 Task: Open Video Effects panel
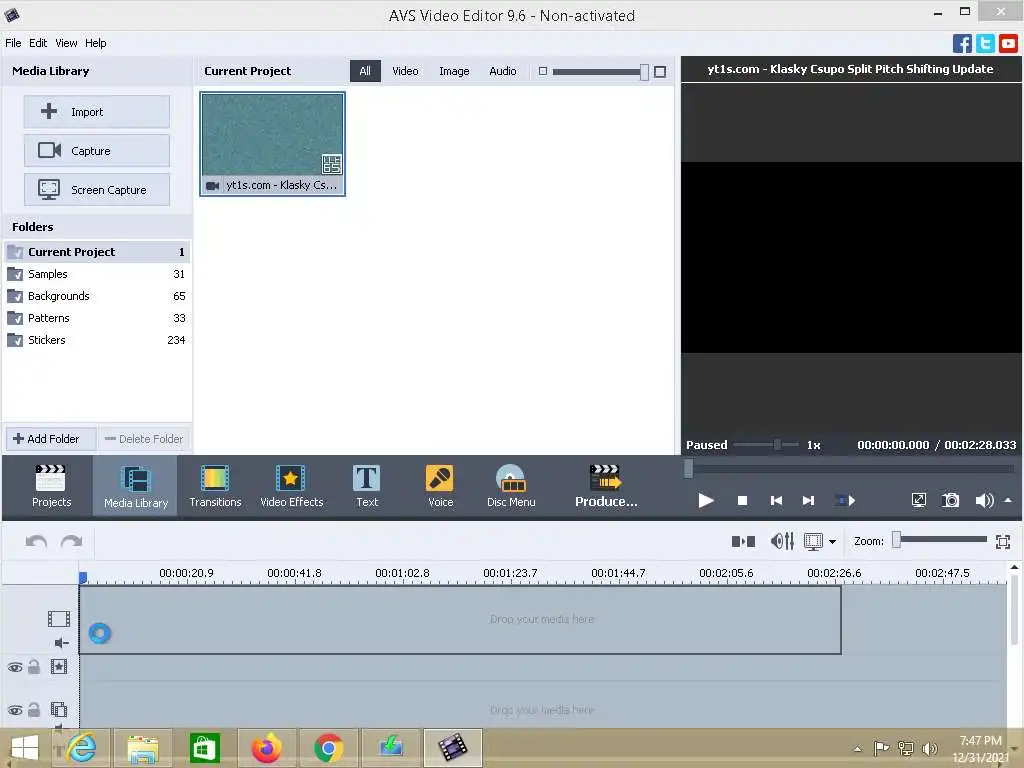click(x=291, y=486)
